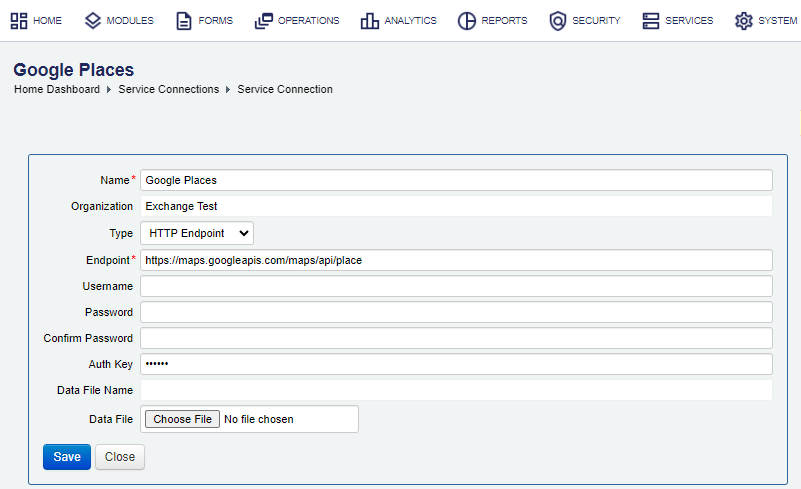Image resolution: width=801 pixels, height=489 pixels.
Task: Edit the Endpoint URL field
Action: tap(456, 260)
